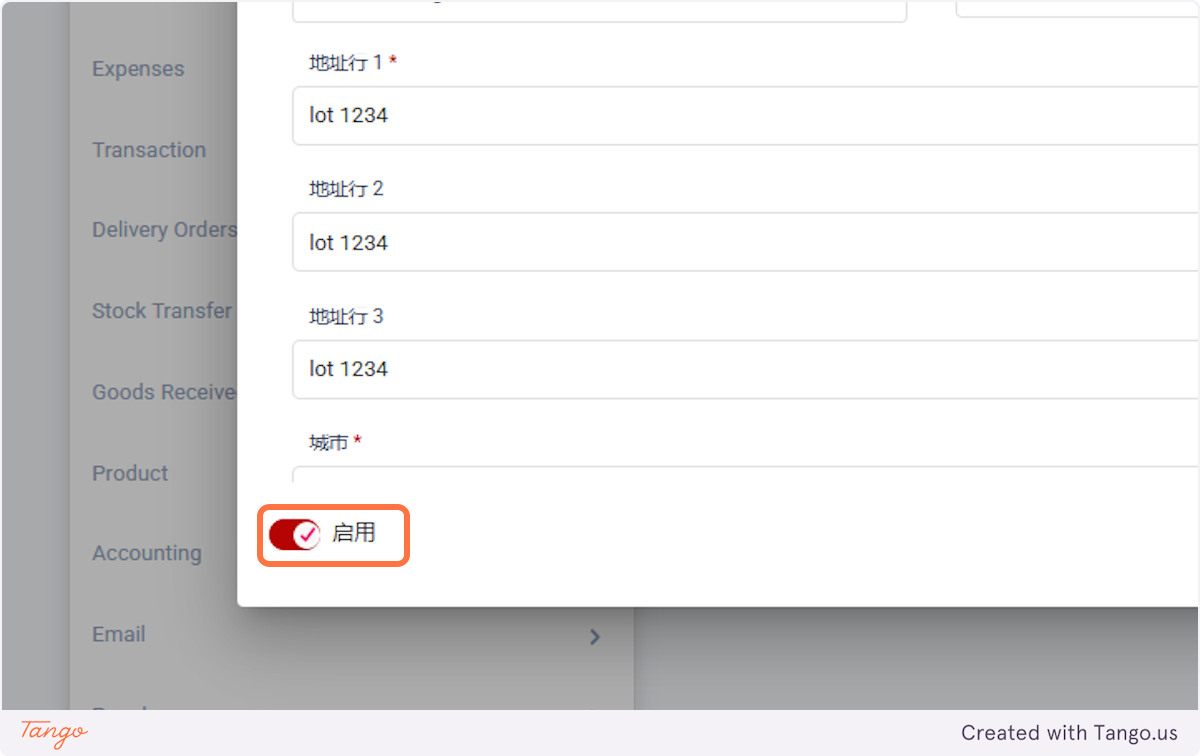Click the 启用 label text
The image size is (1200, 756).
coord(354,534)
